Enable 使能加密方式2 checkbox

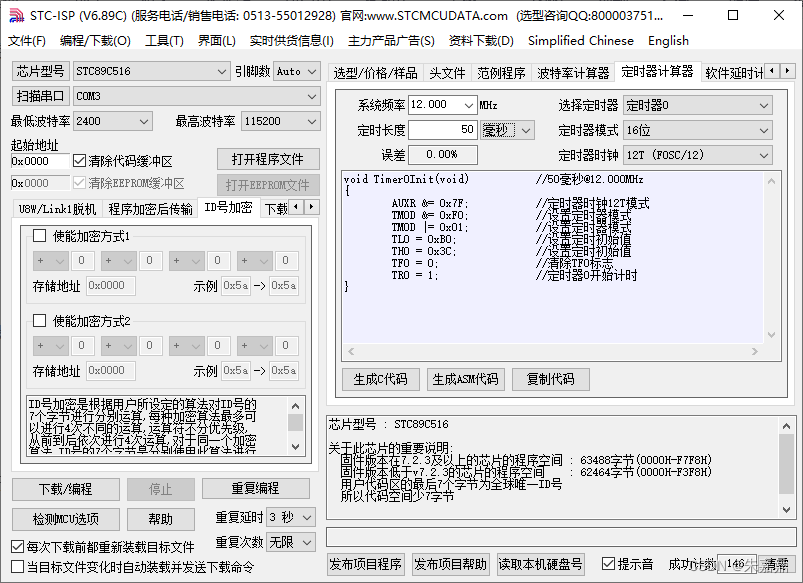point(39,321)
